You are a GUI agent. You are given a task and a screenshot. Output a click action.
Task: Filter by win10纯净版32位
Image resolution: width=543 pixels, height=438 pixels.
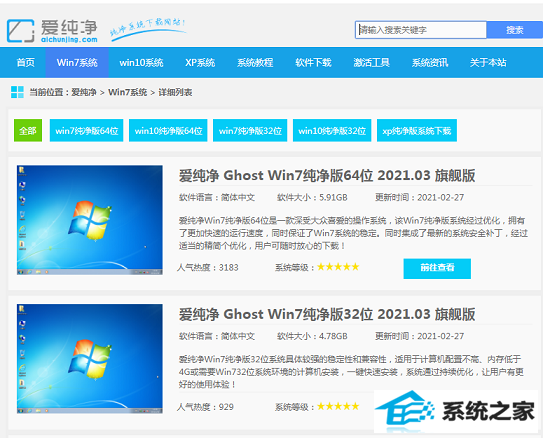332,131
